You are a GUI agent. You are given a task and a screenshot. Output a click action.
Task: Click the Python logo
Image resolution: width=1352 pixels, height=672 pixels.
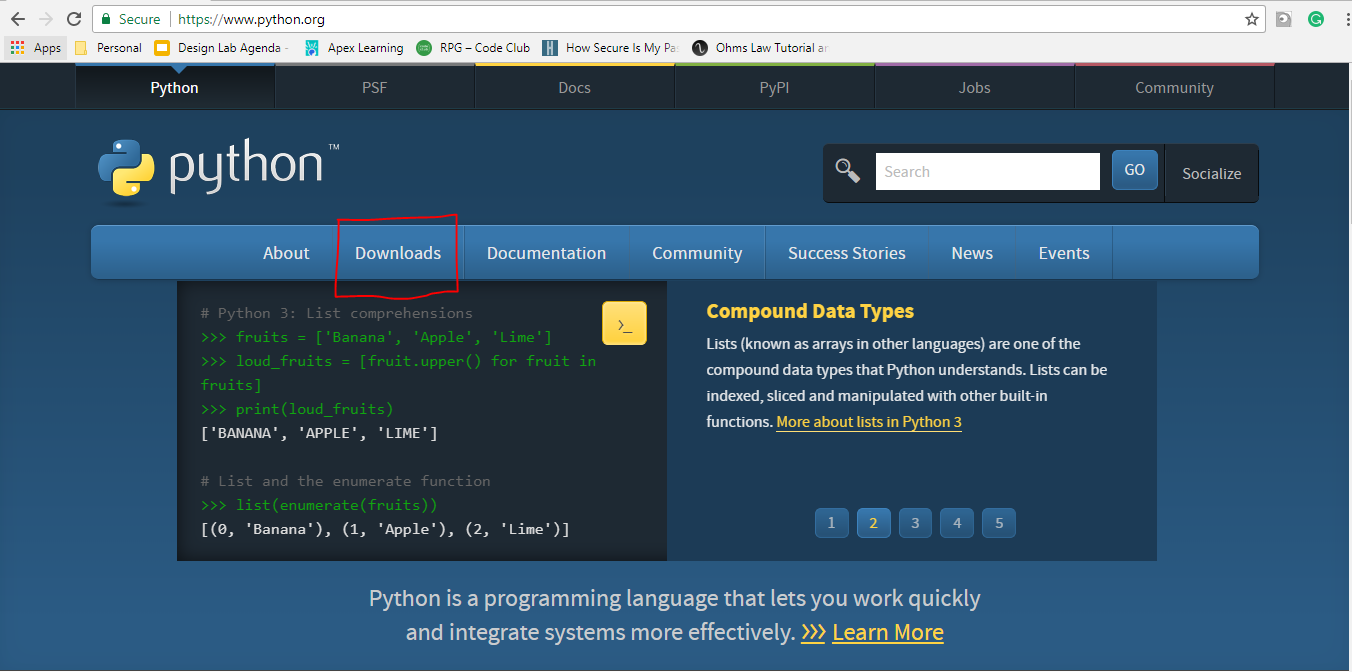coord(218,170)
